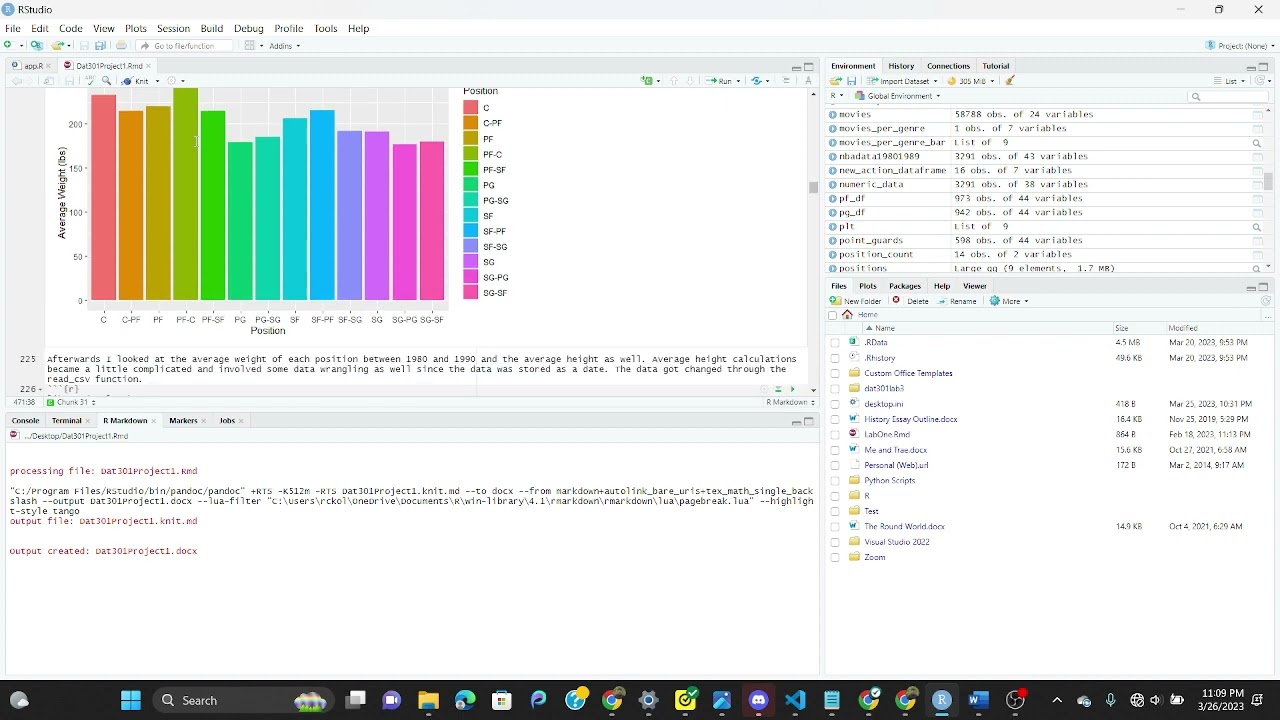1280x720 pixels.
Task: Click the Home icon in Files pane
Action: pyautogui.click(x=847, y=315)
